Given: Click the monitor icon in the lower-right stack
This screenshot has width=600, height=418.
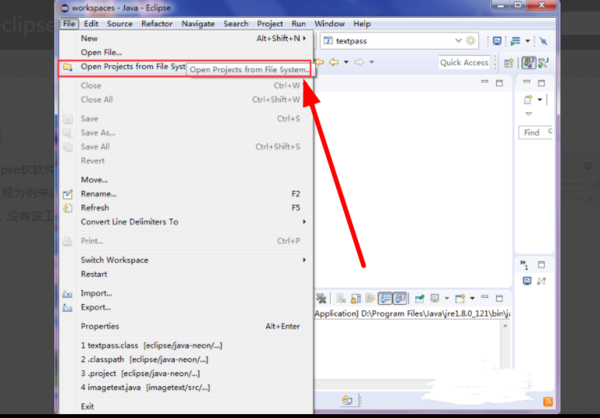Looking at the screenshot, I should coord(527,281).
